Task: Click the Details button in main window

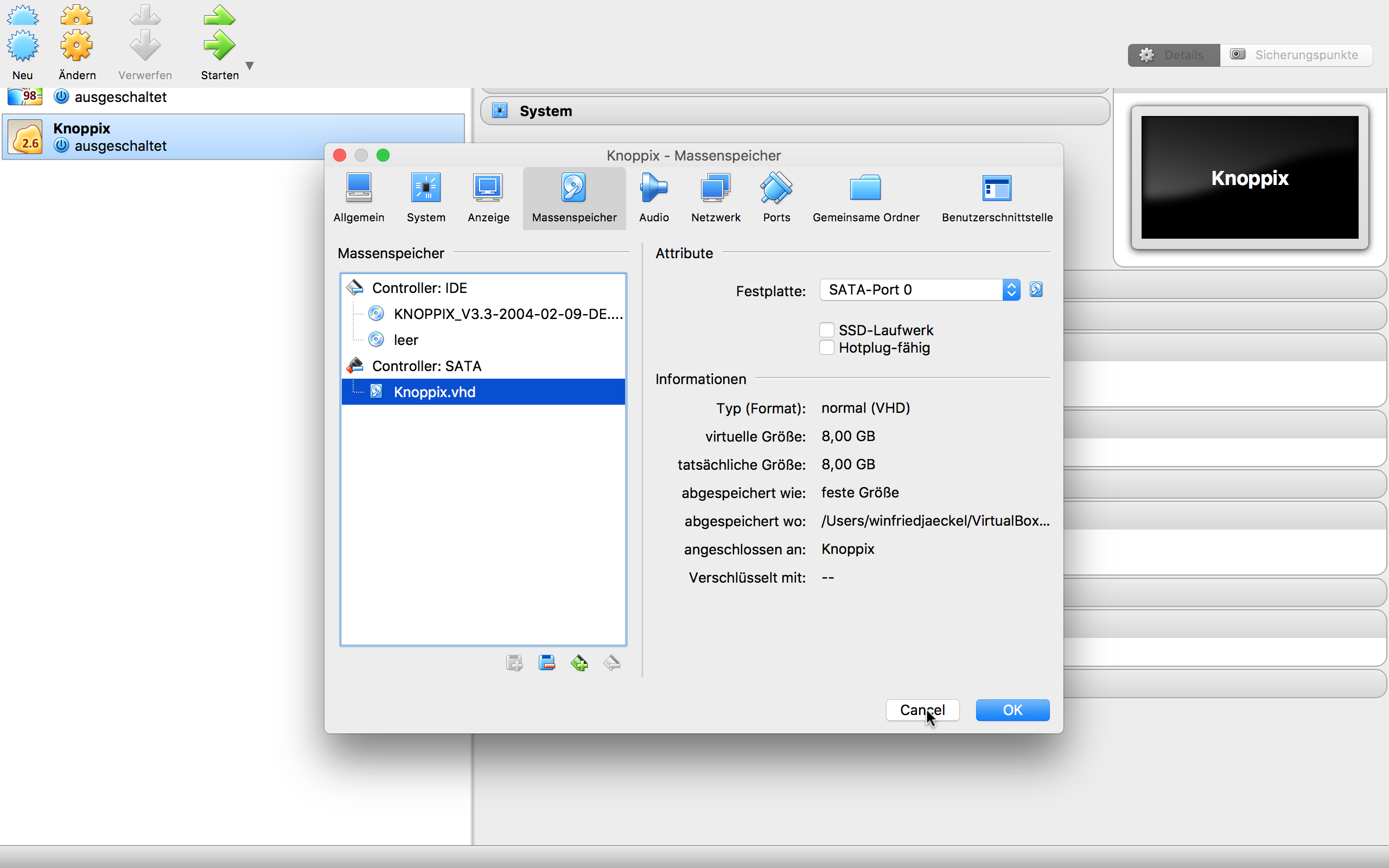Action: pyautogui.click(x=1174, y=55)
